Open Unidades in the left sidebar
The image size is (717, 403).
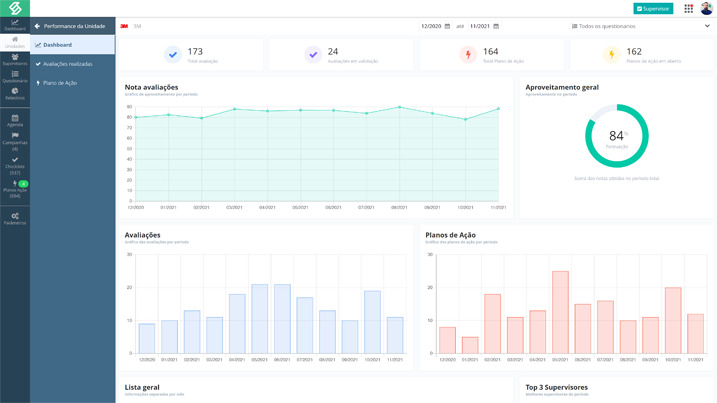coord(15,43)
